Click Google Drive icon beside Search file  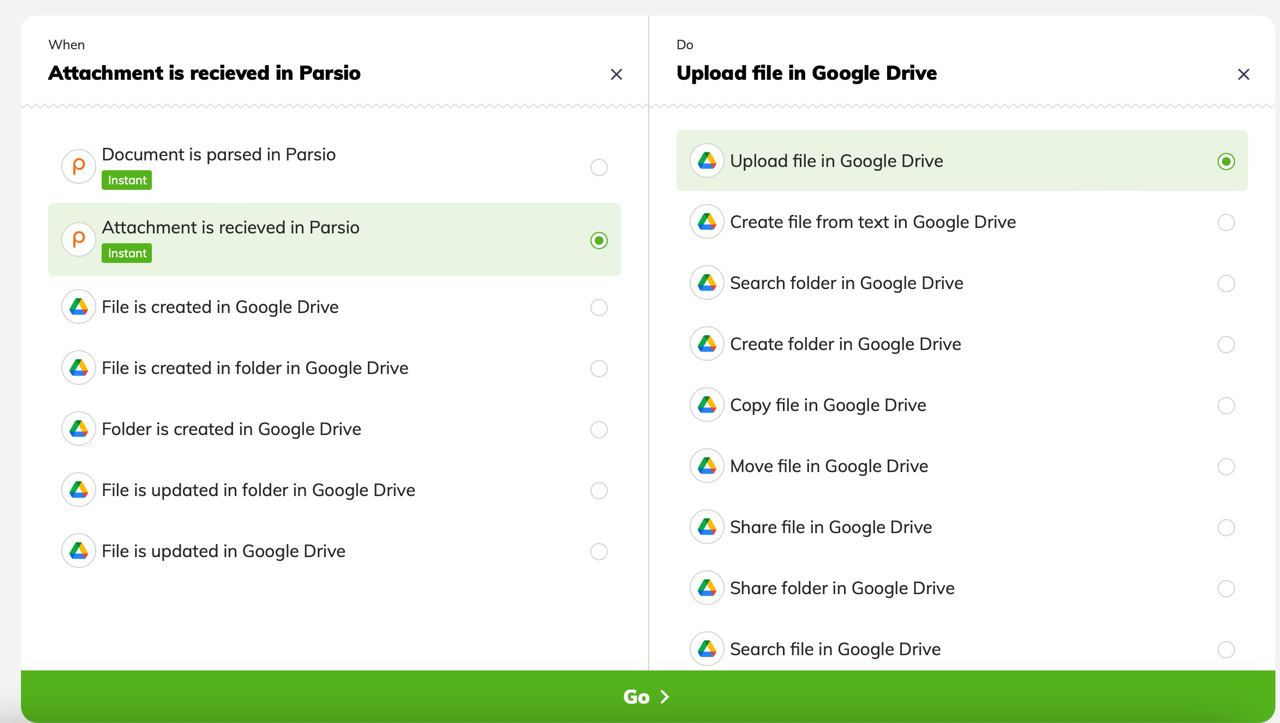click(706, 649)
